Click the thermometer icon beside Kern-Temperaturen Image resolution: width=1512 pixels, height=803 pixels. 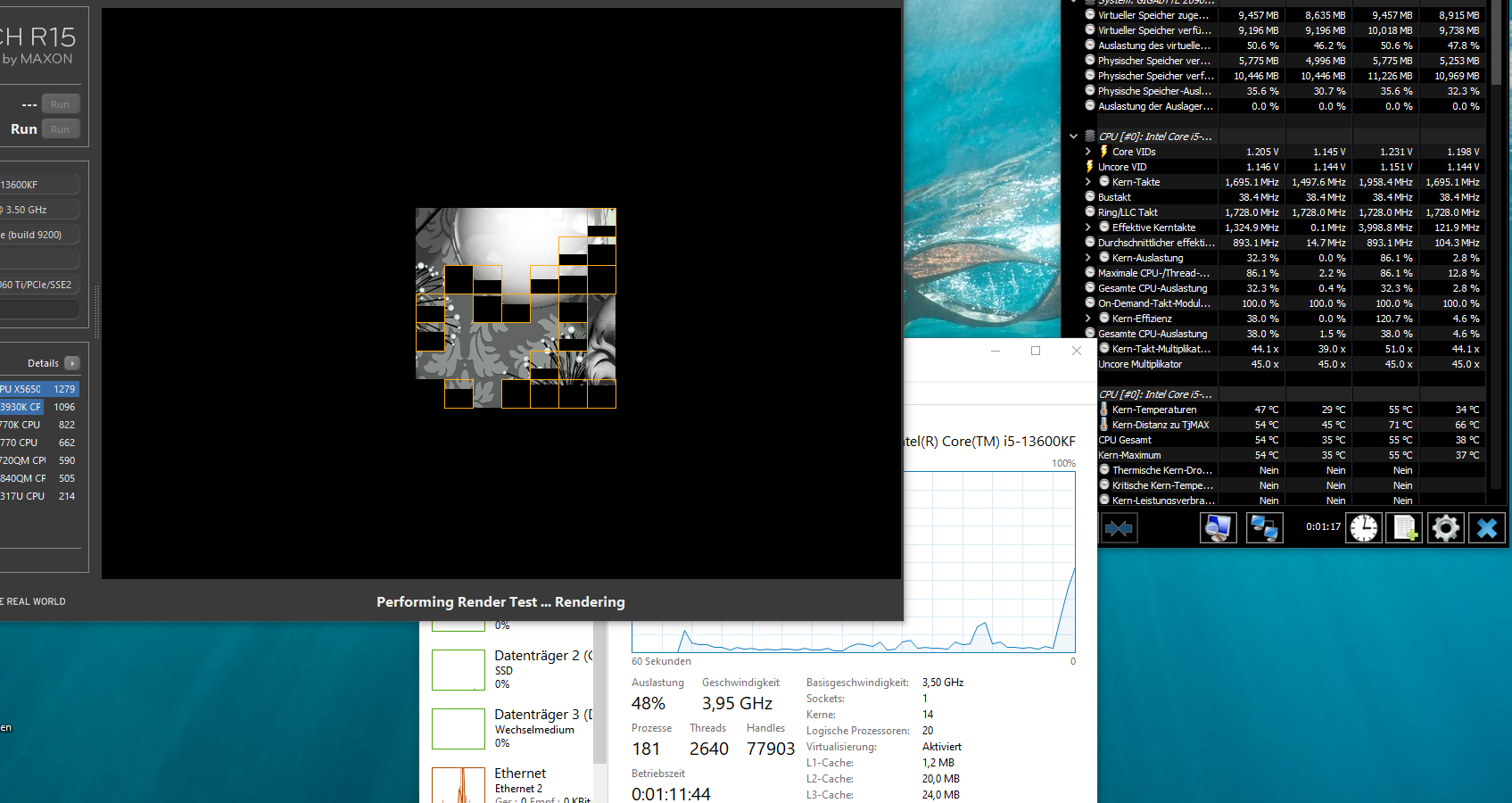[1104, 410]
